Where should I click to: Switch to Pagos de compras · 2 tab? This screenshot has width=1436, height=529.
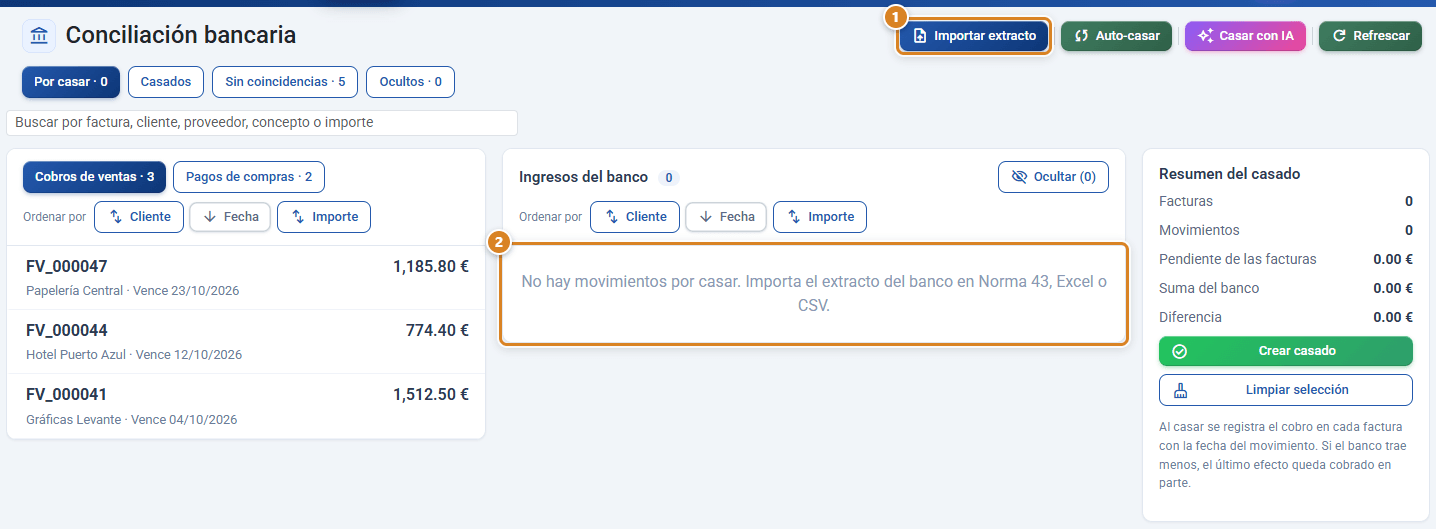[249, 177]
